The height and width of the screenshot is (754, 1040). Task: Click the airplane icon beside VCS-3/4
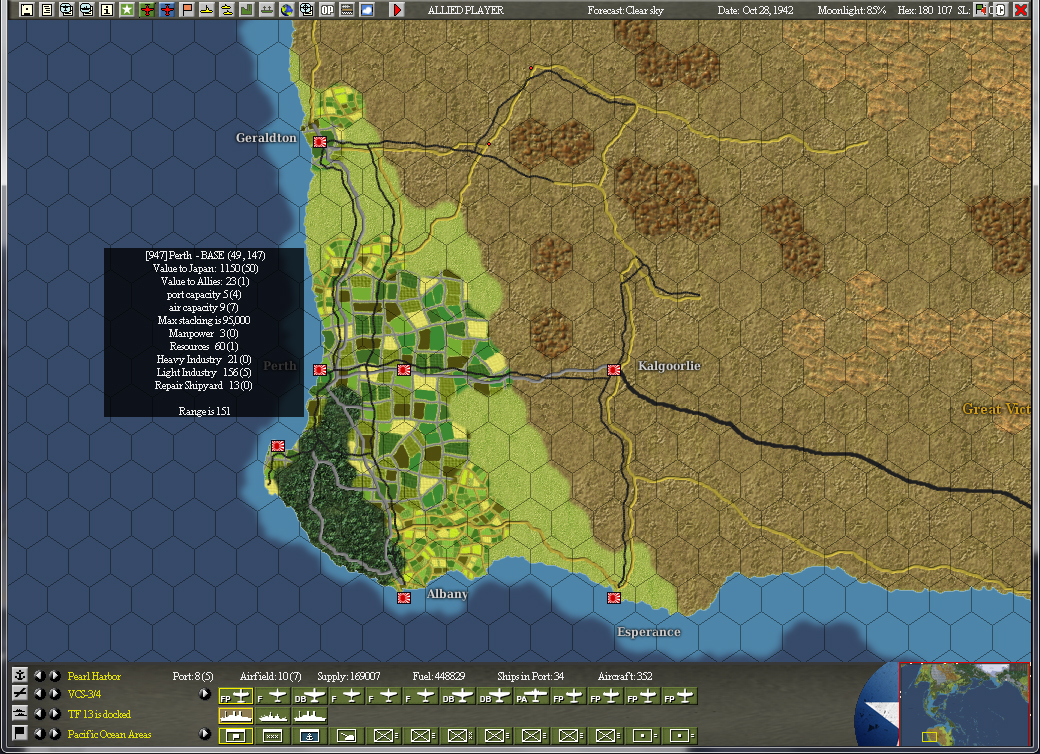click(20, 694)
